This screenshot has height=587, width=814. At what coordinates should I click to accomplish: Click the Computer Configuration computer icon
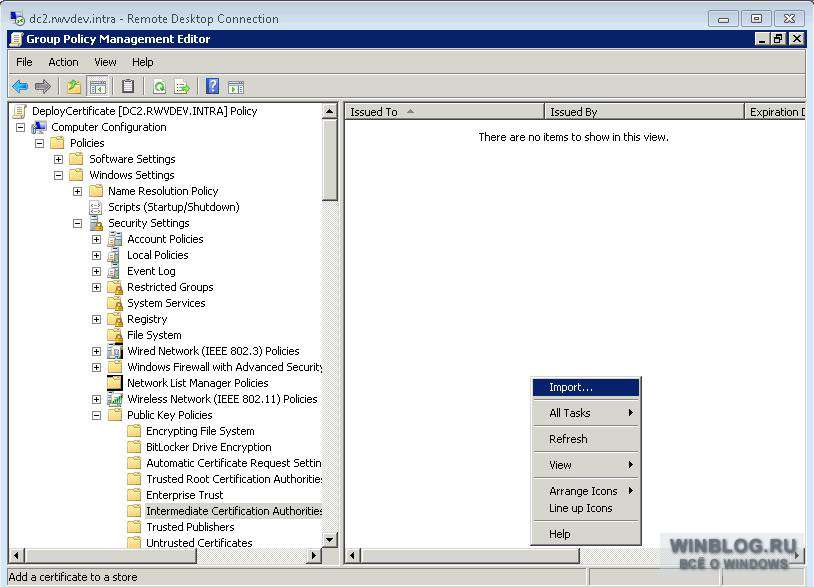(x=38, y=127)
